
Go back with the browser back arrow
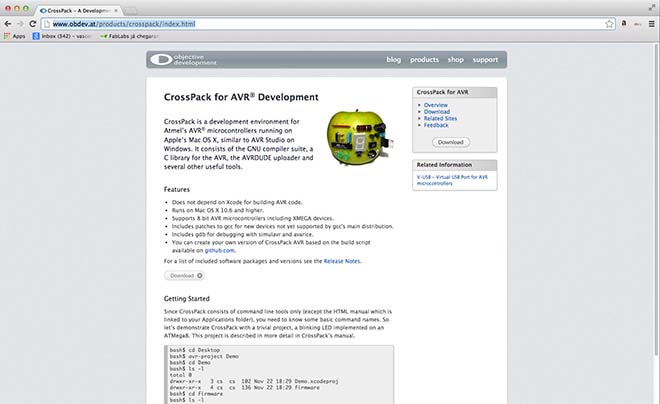(8, 24)
